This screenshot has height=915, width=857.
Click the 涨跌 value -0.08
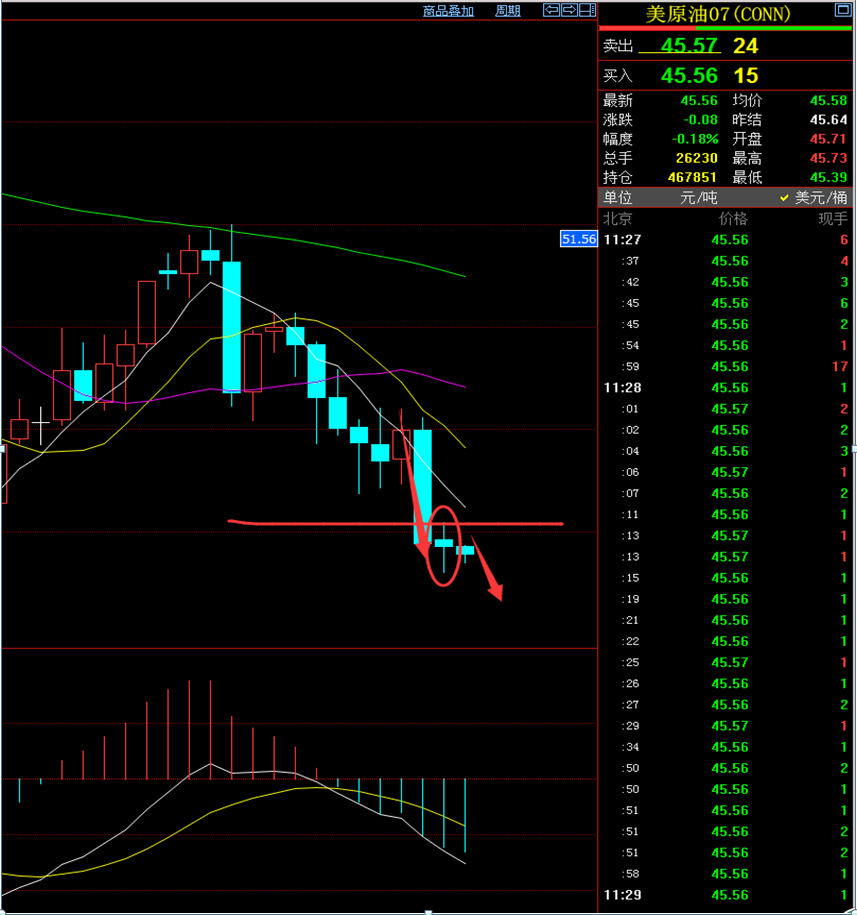(700, 120)
